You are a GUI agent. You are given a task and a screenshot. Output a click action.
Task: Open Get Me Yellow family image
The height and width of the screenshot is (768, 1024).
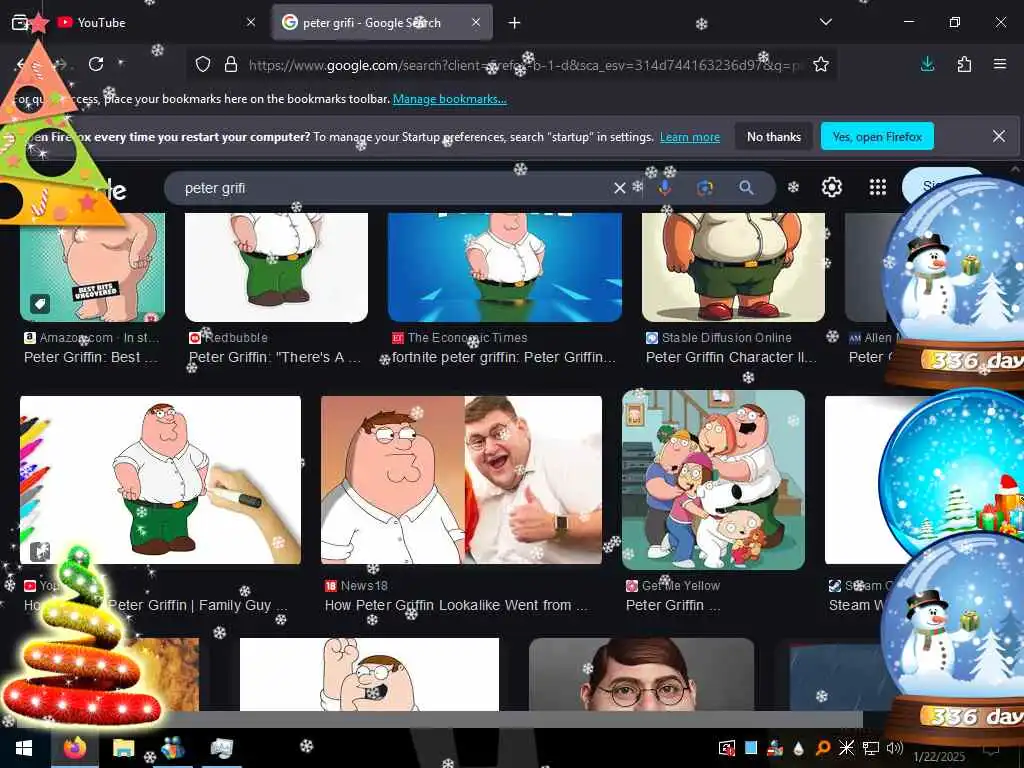pyautogui.click(x=713, y=480)
